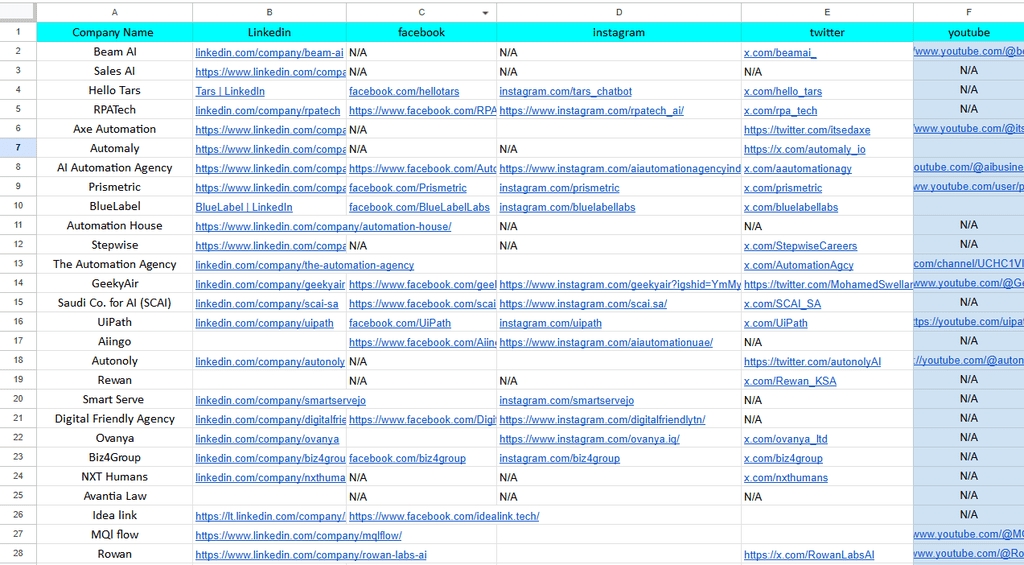
Task: Open instagram.com/smartservejo link
Action: coord(567,400)
